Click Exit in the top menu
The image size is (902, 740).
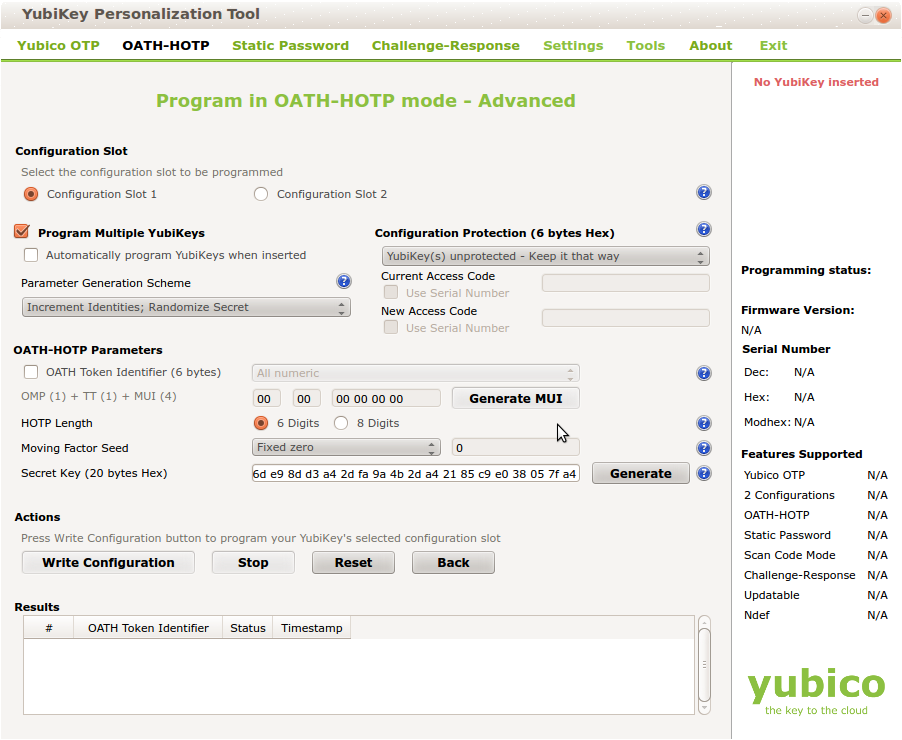click(773, 45)
